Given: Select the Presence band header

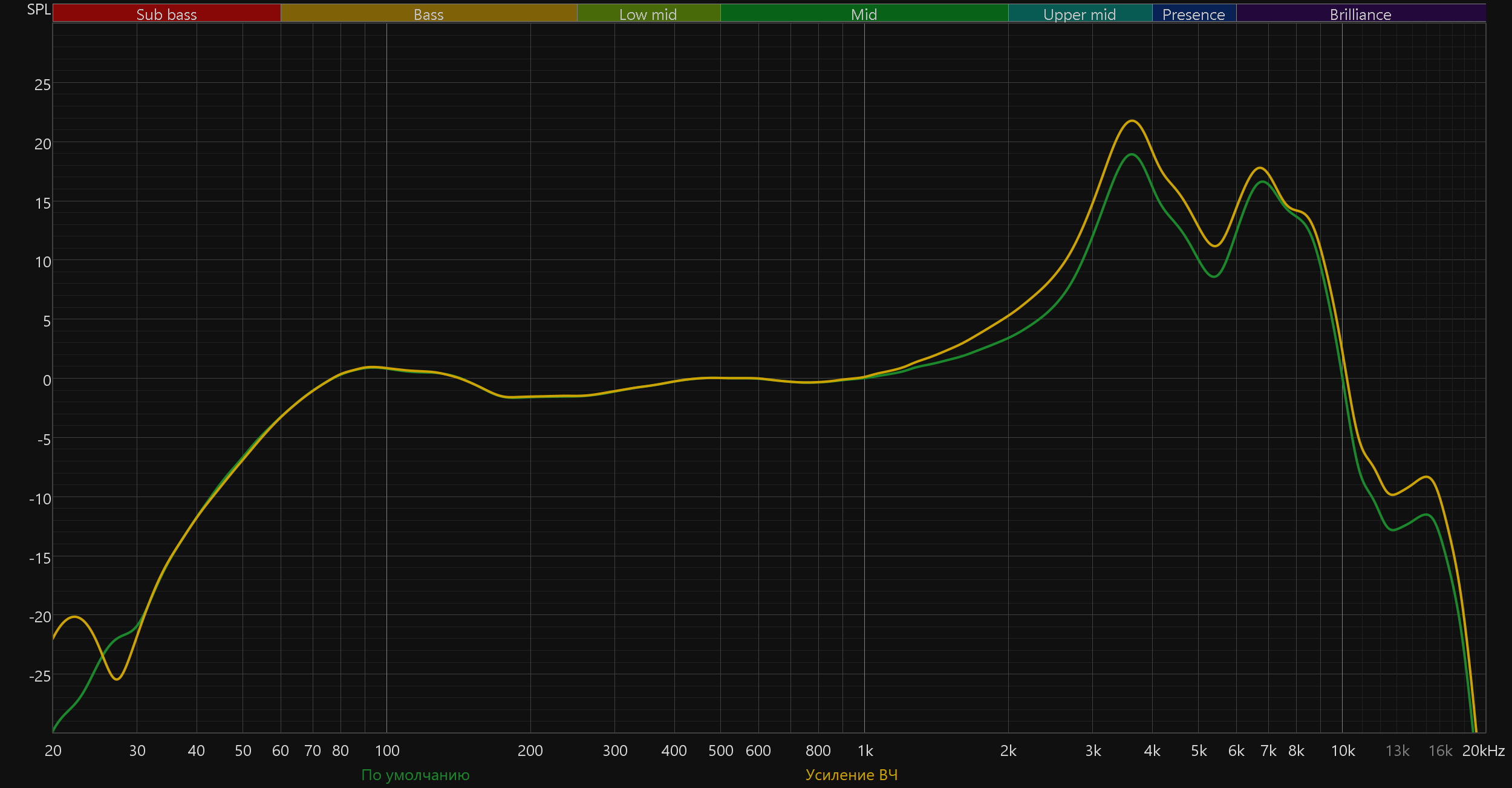Looking at the screenshot, I should pos(1193,14).
